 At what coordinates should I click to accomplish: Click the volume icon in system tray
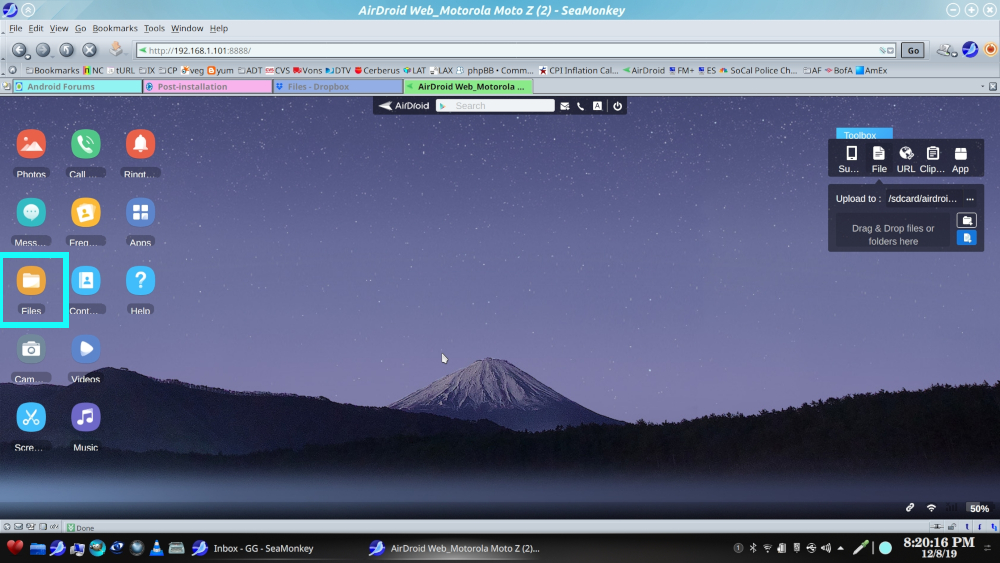(x=826, y=548)
